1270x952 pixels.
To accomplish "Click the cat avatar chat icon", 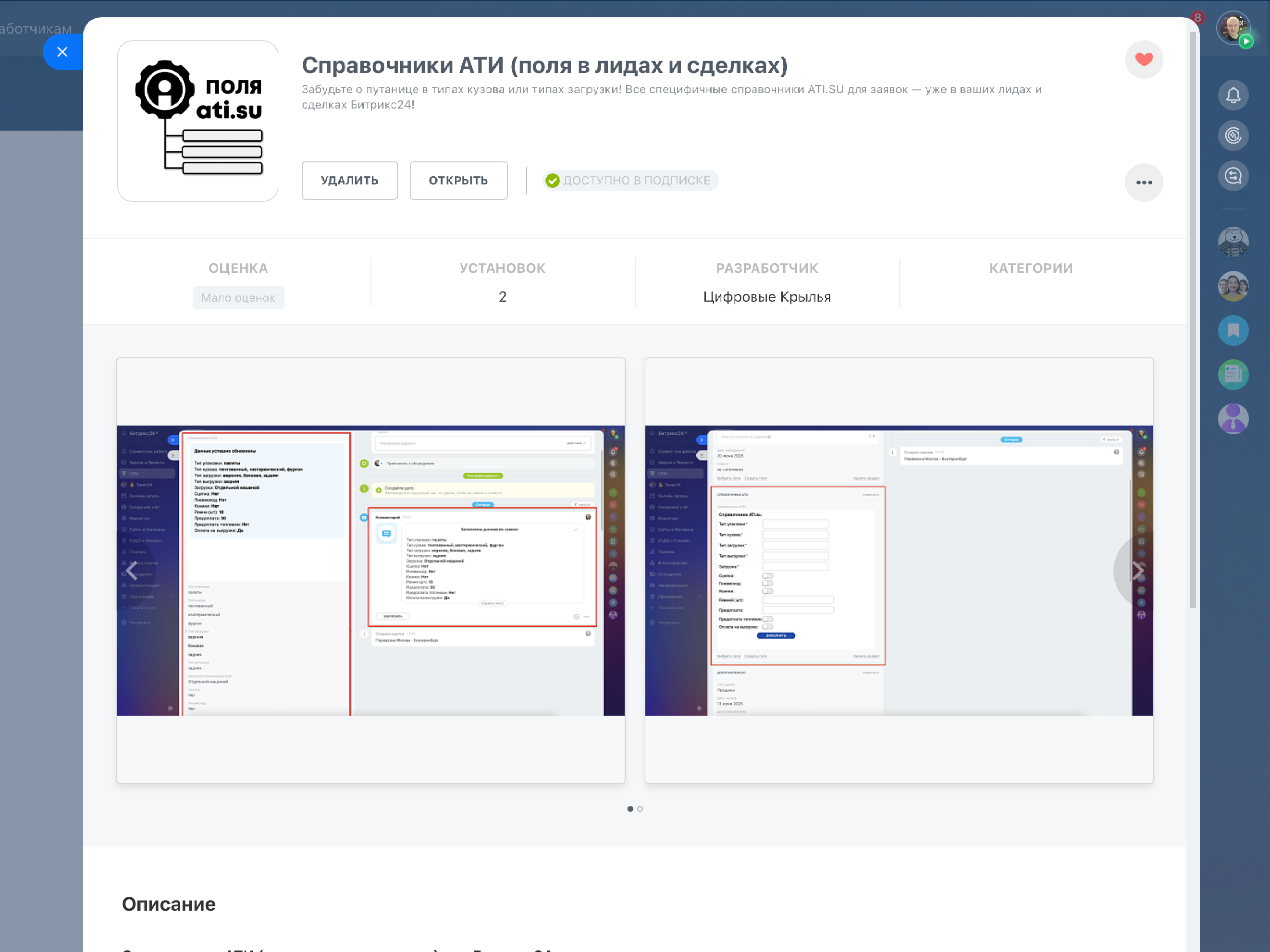I will 1233,241.
